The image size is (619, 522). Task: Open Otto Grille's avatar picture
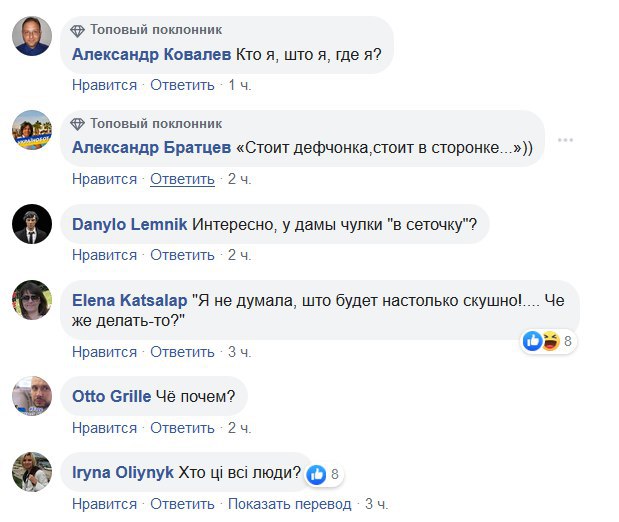click(32, 396)
